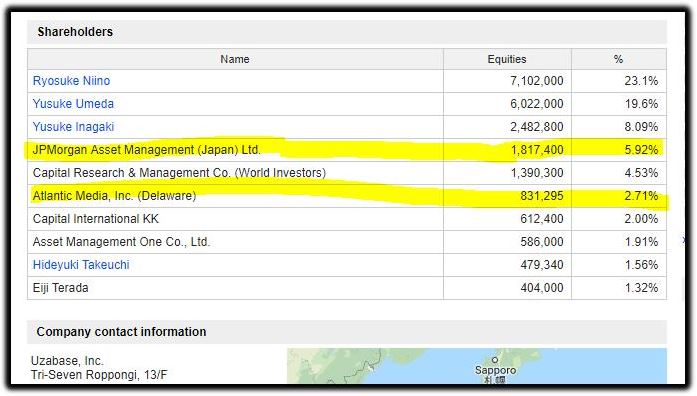Click the % column header
The width and height of the screenshot is (697, 396).
(618, 59)
